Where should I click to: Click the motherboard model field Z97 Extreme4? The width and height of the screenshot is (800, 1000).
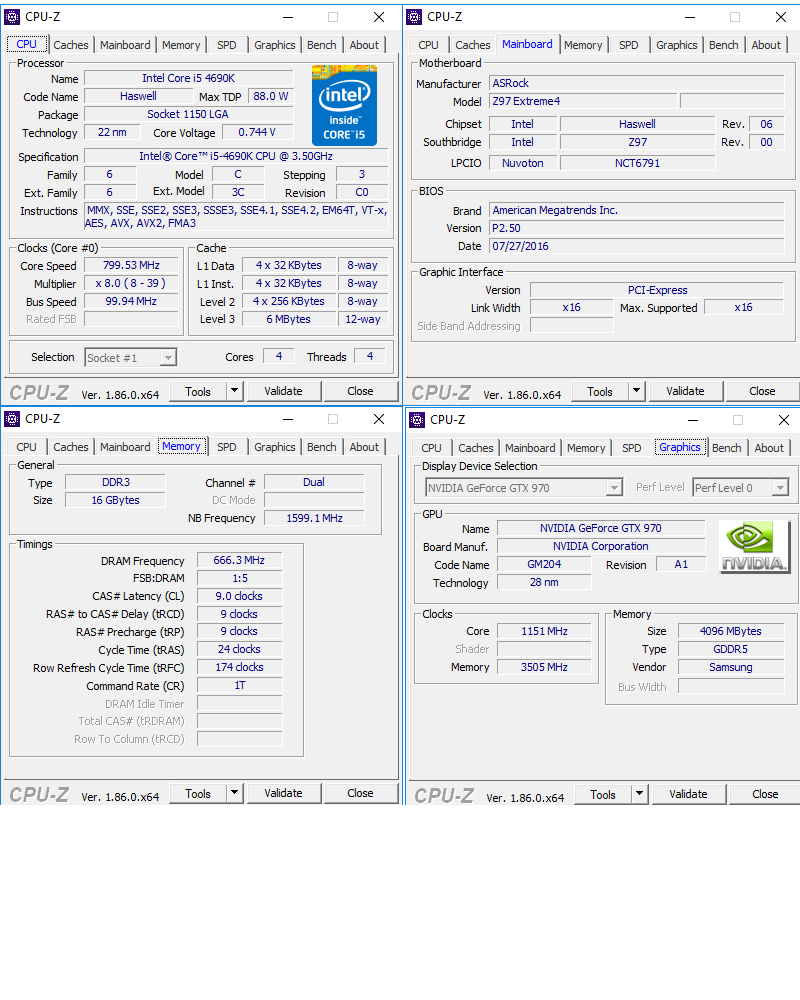pyautogui.click(x=583, y=101)
